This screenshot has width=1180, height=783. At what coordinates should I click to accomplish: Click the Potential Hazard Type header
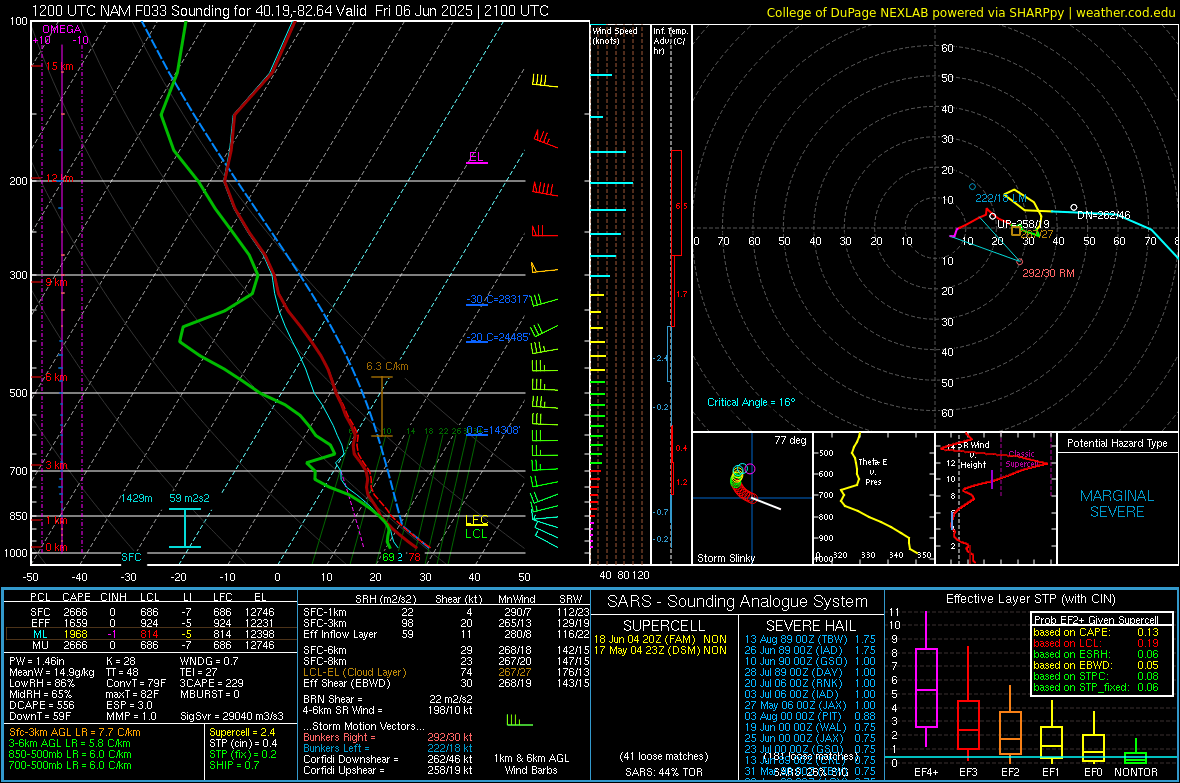coord(1117,443)
